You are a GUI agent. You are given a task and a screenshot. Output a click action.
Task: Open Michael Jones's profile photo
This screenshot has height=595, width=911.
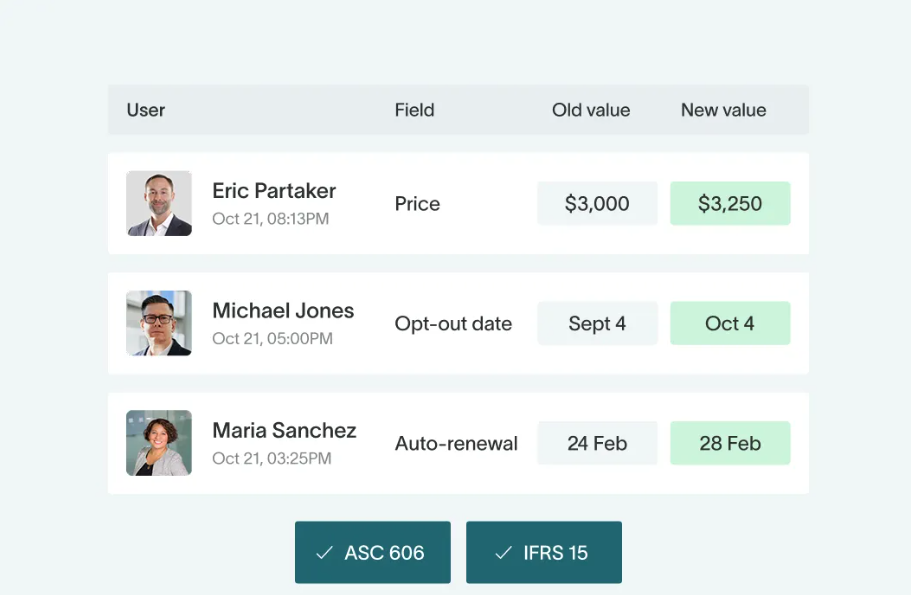[158, 323]
